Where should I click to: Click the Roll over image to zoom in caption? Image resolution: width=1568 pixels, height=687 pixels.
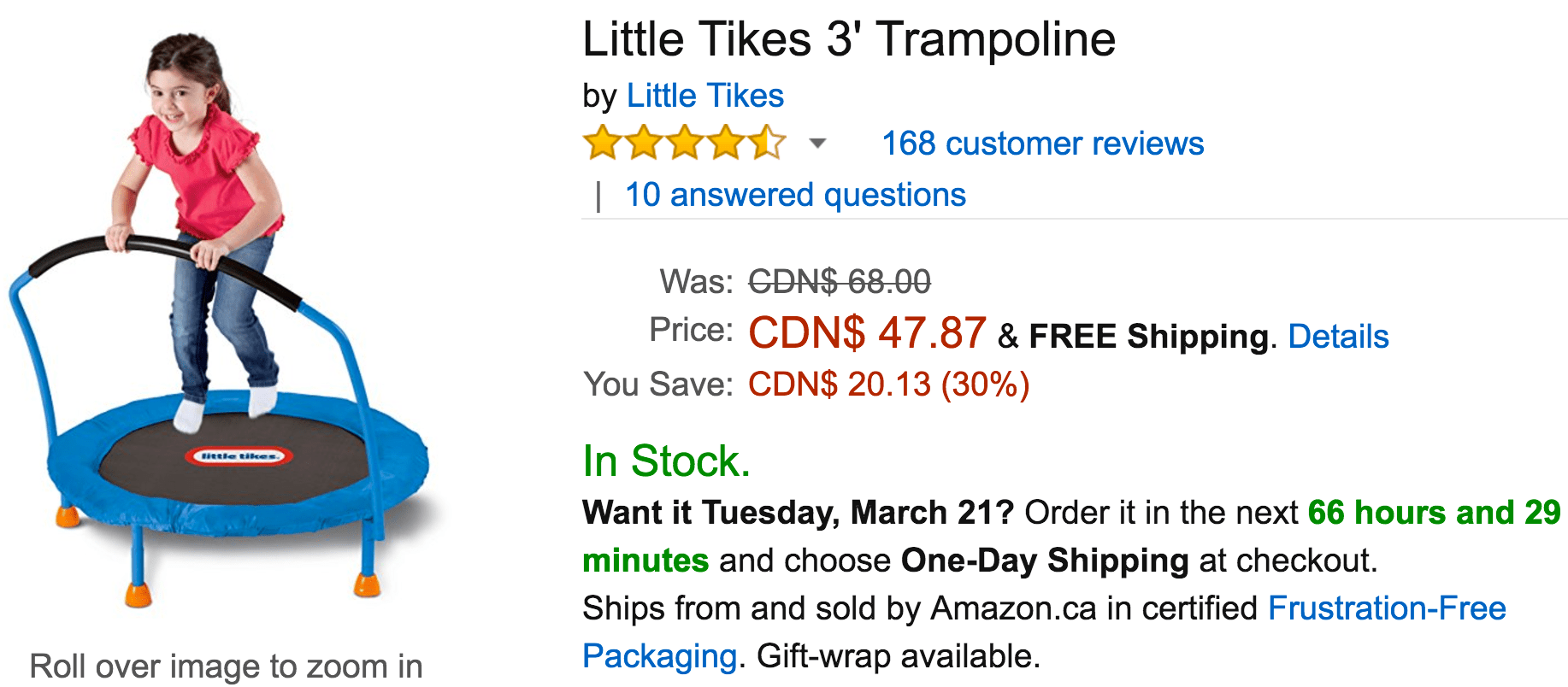pyautogui.click(x=227, y=666)
